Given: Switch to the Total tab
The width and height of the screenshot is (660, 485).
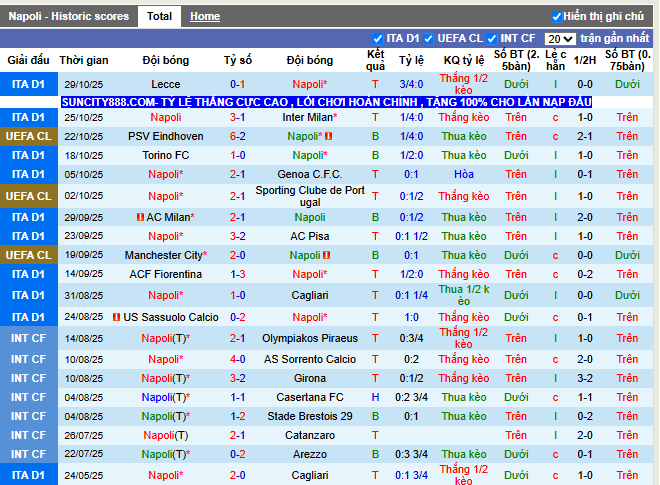Looking at the screenshot, I should click(160, 16).
